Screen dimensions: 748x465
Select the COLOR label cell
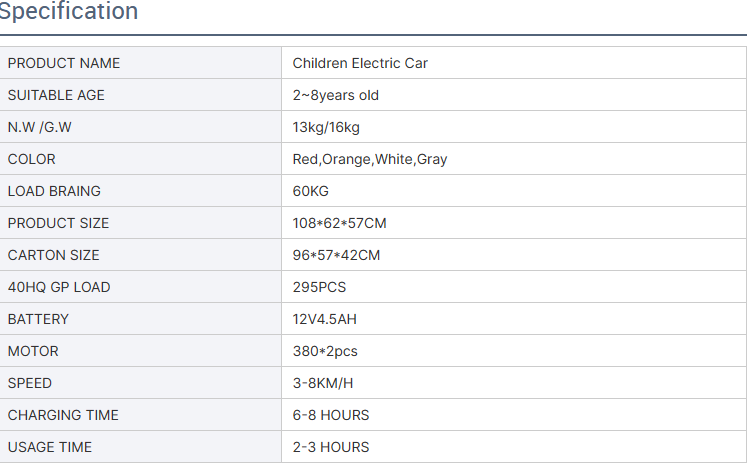(32, 159)
